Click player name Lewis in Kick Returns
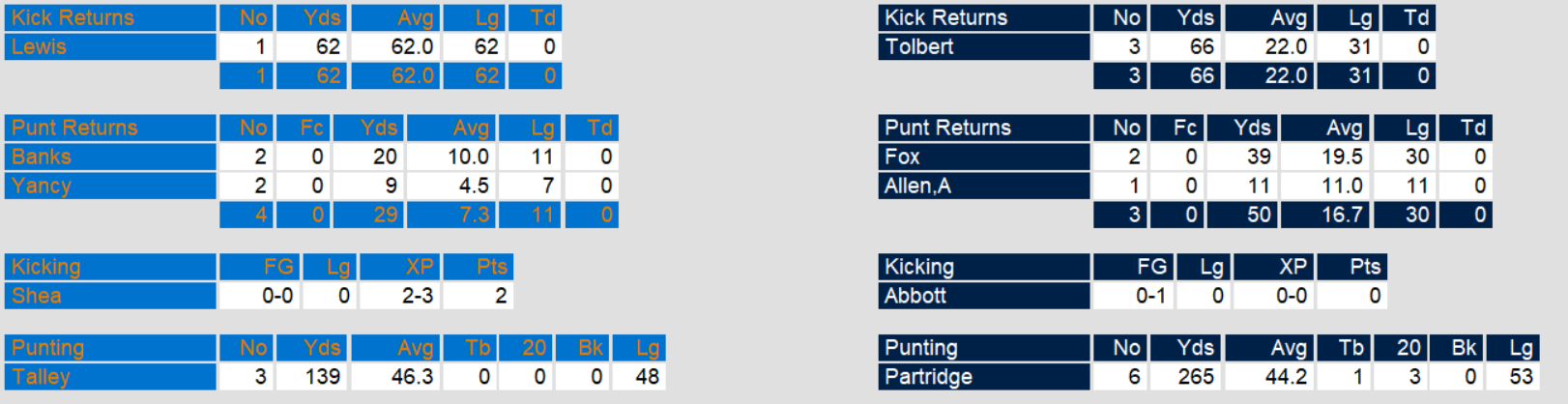 pyautogui.click(x=40, y=46)
